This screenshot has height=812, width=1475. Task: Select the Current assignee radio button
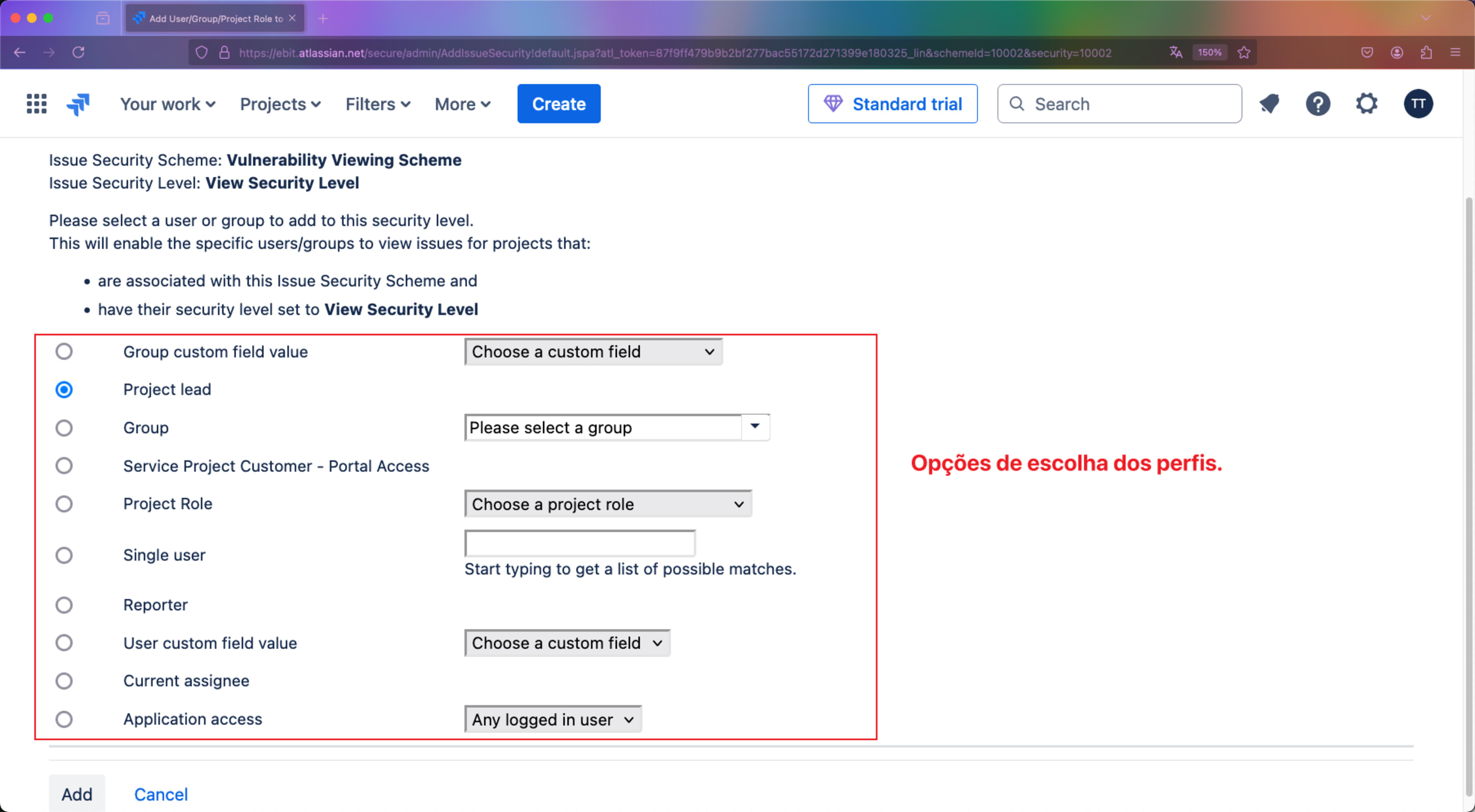coord(64,681)
